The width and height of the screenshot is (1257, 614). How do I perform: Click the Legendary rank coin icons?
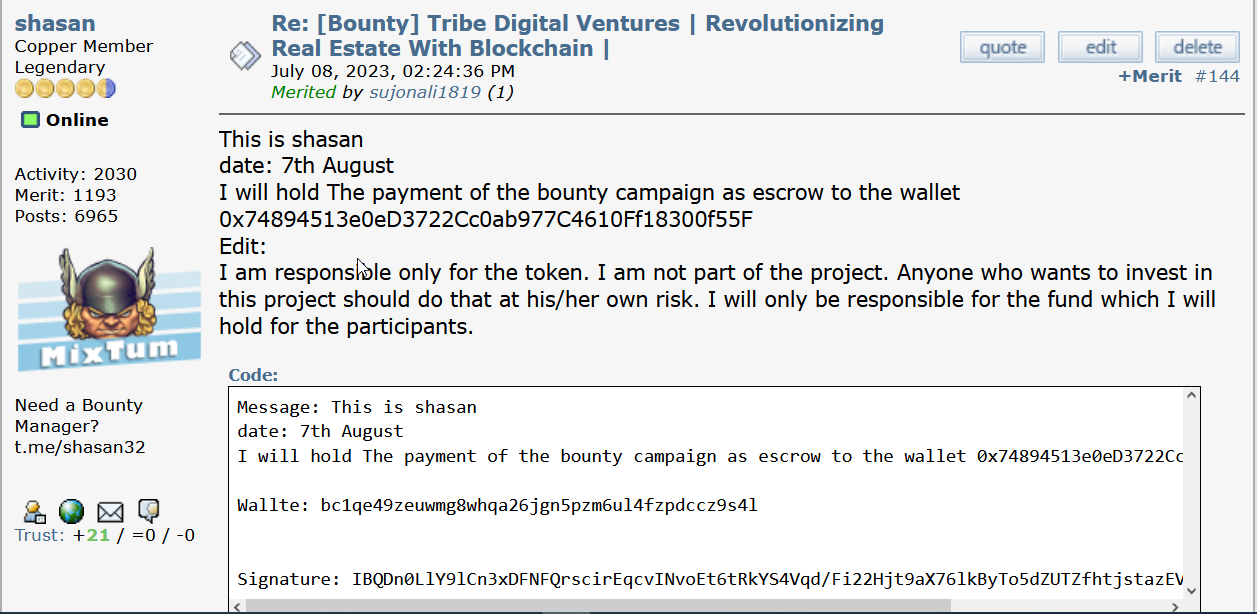tap(66, 89)
